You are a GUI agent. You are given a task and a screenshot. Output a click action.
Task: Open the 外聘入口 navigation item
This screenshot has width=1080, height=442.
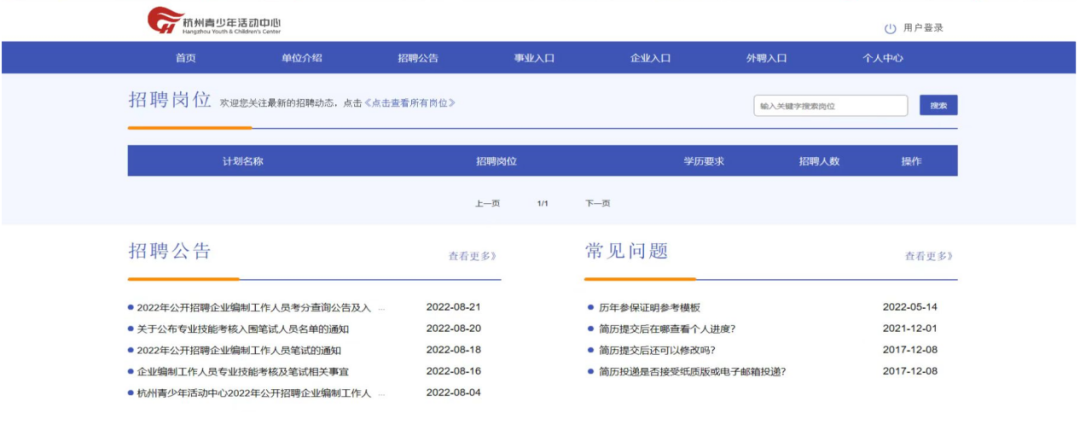[x=766, y=58]
